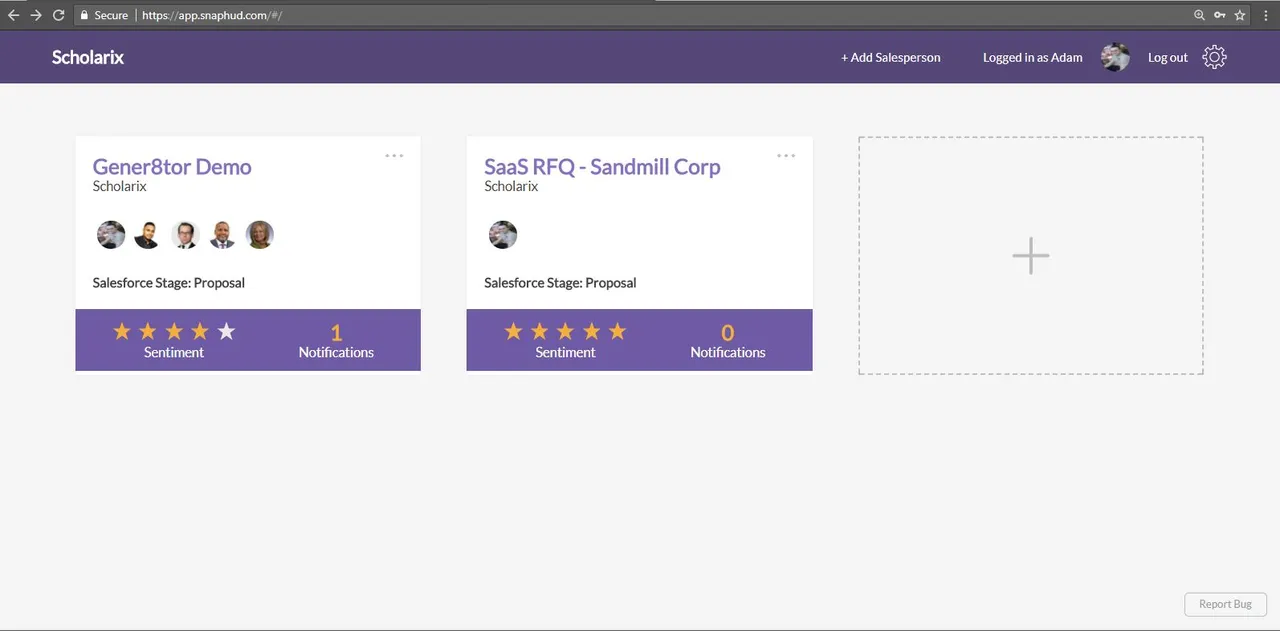
Task: Set SaaS RFQ sentiment to four stars
Action: click(x=592, y=331)
